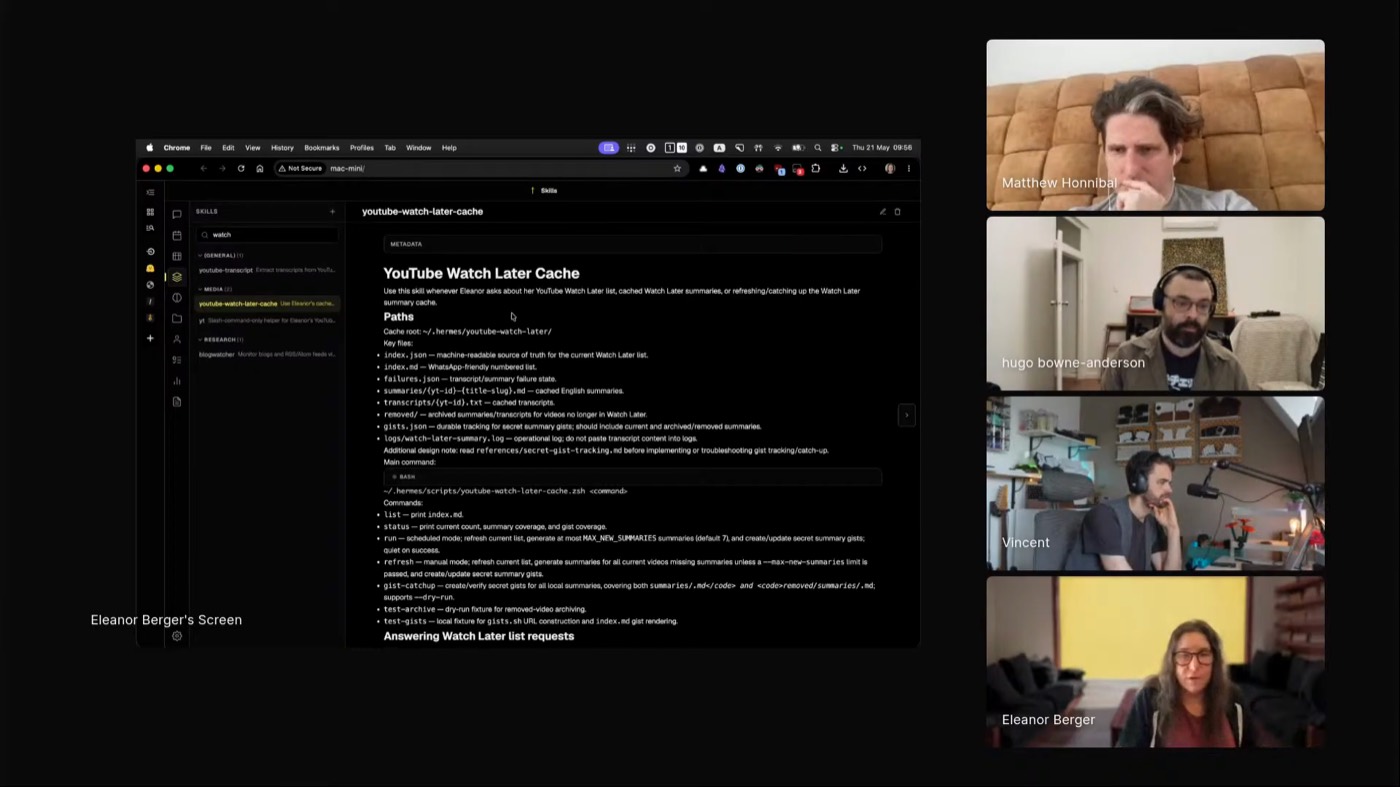Image resolution: width=1400 pixels, height=787 pixels.
Task: Go to the home page icon
Action: [x=260, y=168]
